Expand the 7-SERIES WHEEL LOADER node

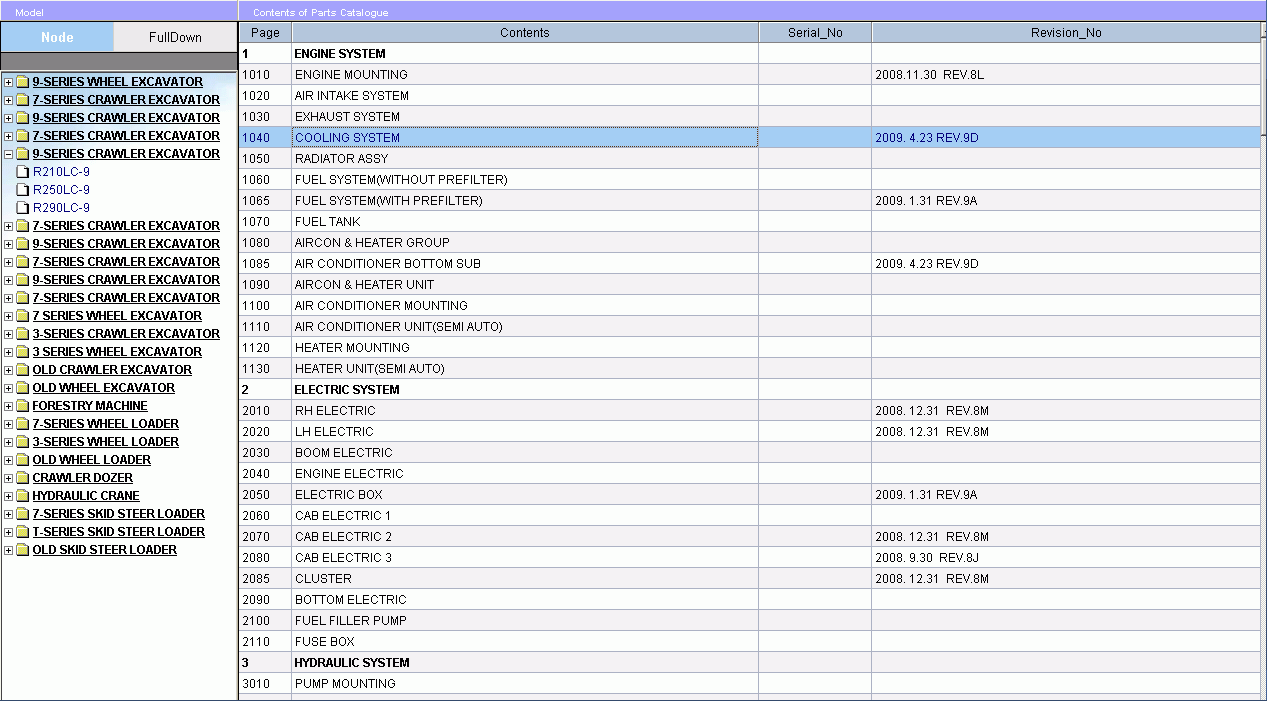9,424
